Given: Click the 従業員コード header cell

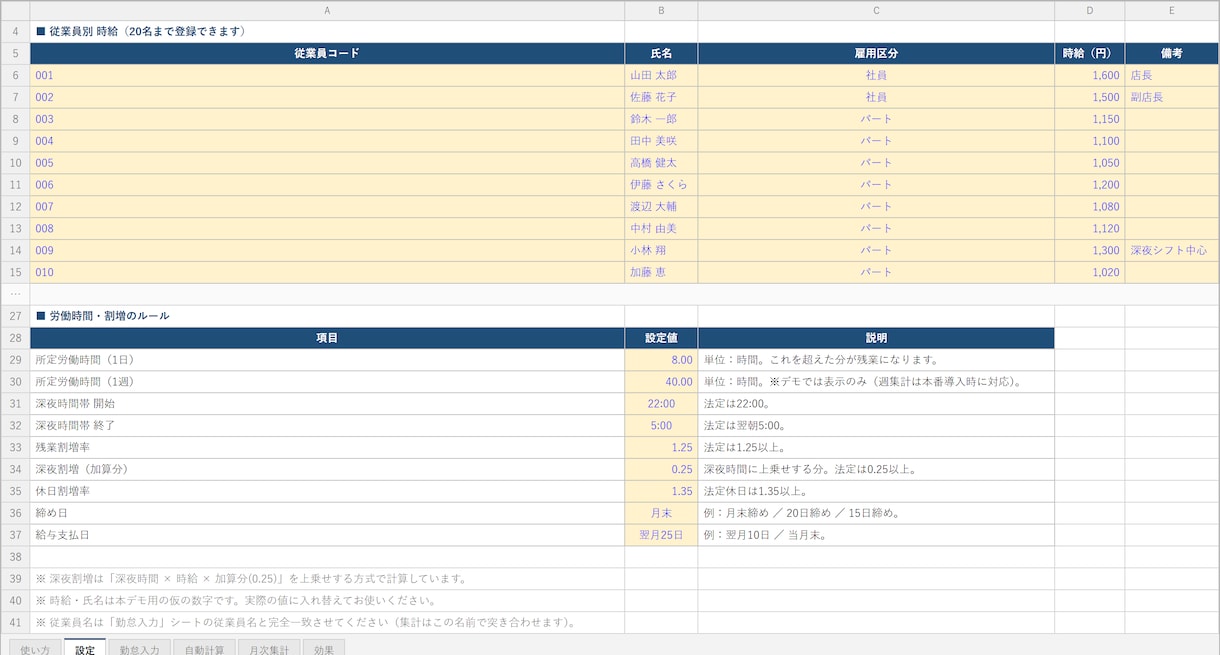Looking at the screenshot, I should [327, 53].
